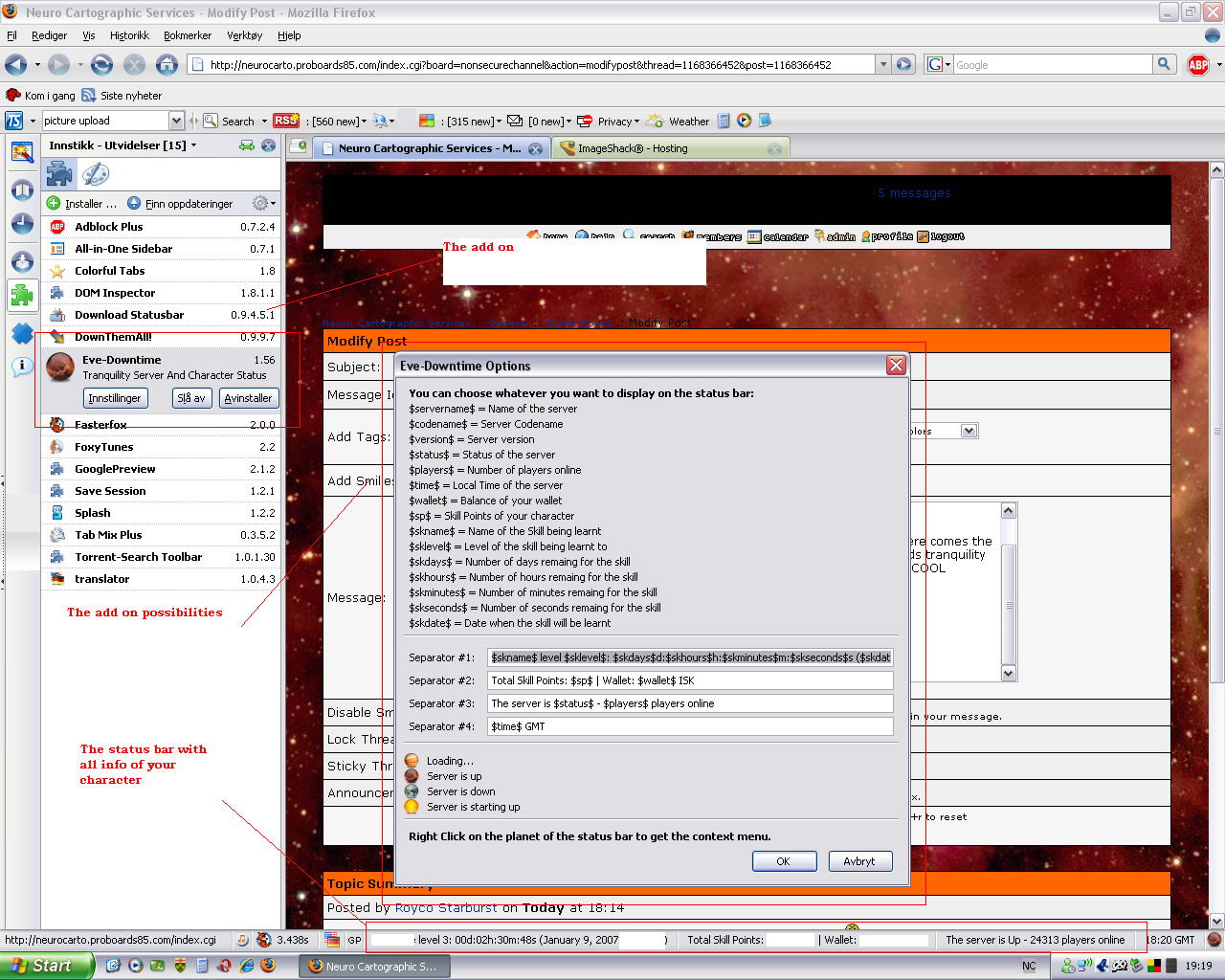Click Slå av to disable Eve-Downtime
1225x980 pixels.
(x=191, y=398)
